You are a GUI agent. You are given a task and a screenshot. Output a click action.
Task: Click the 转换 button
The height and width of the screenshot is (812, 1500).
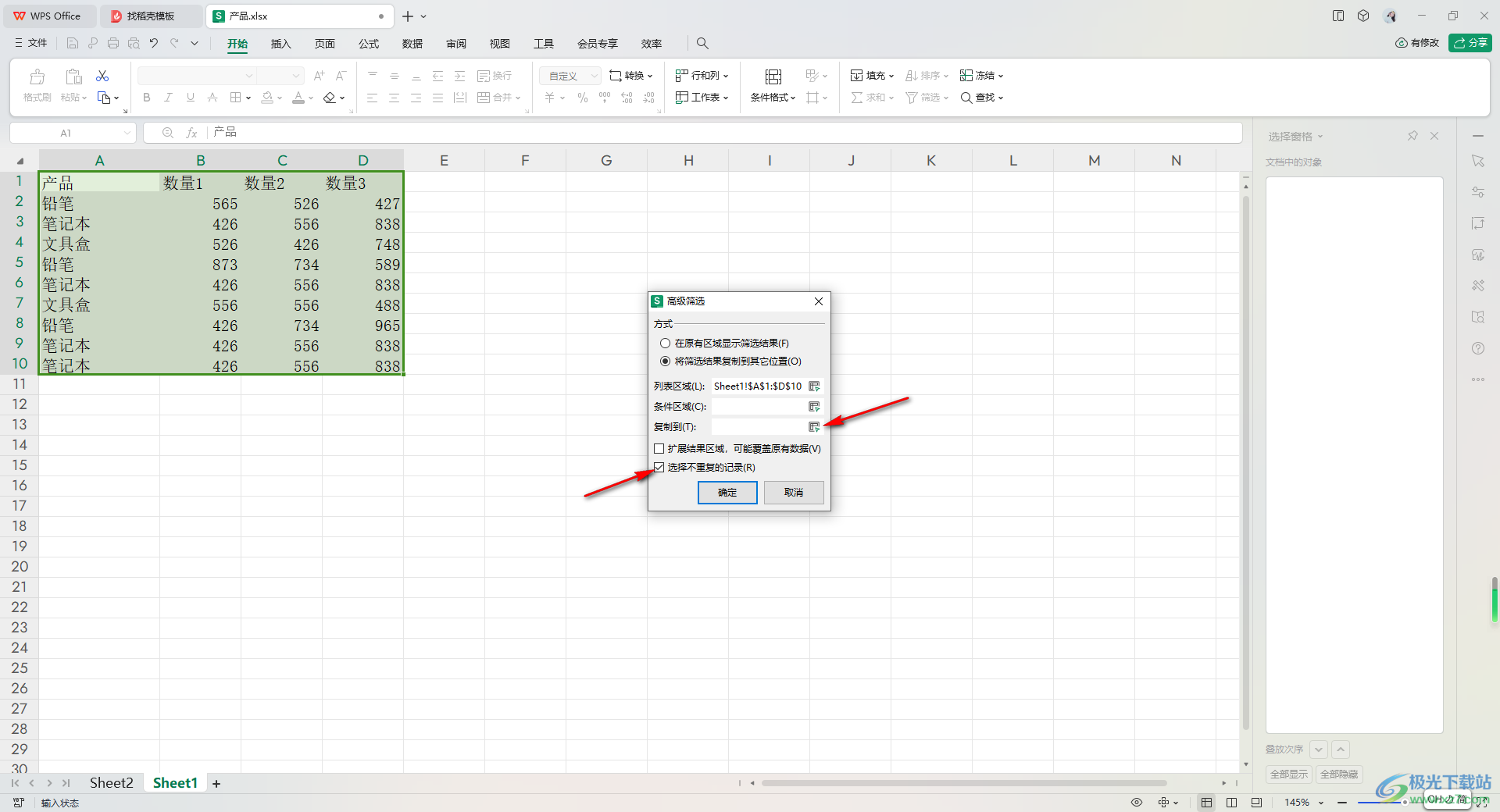point(630,76)
